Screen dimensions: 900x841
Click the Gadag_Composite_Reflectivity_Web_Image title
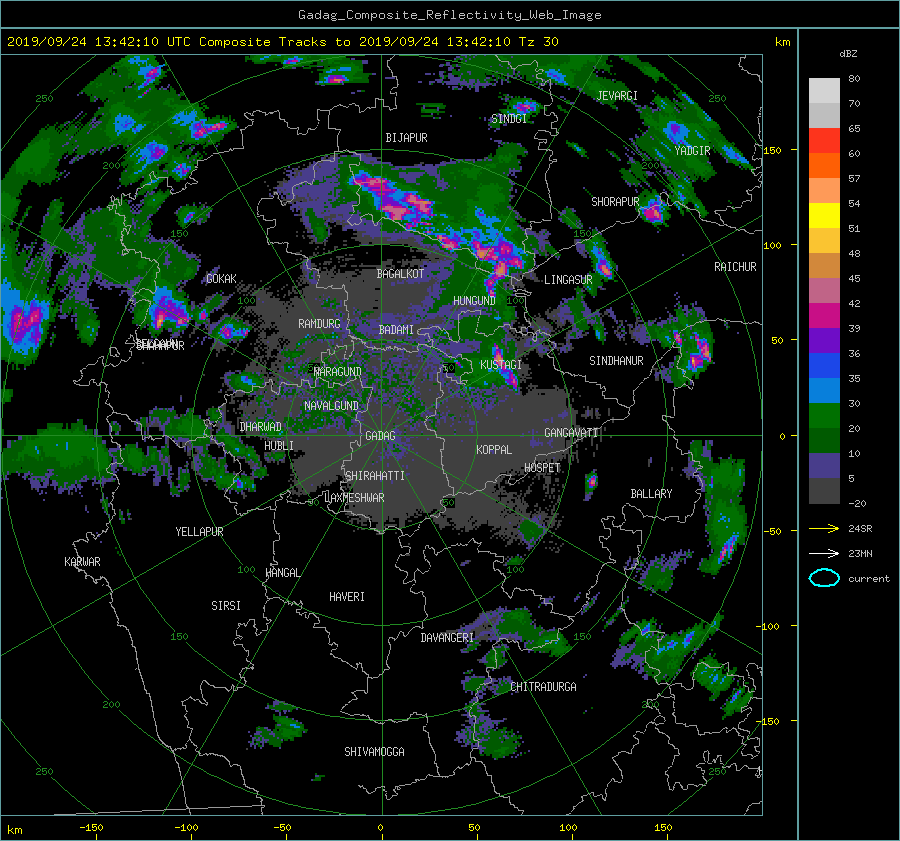click(x=449, y=15)
